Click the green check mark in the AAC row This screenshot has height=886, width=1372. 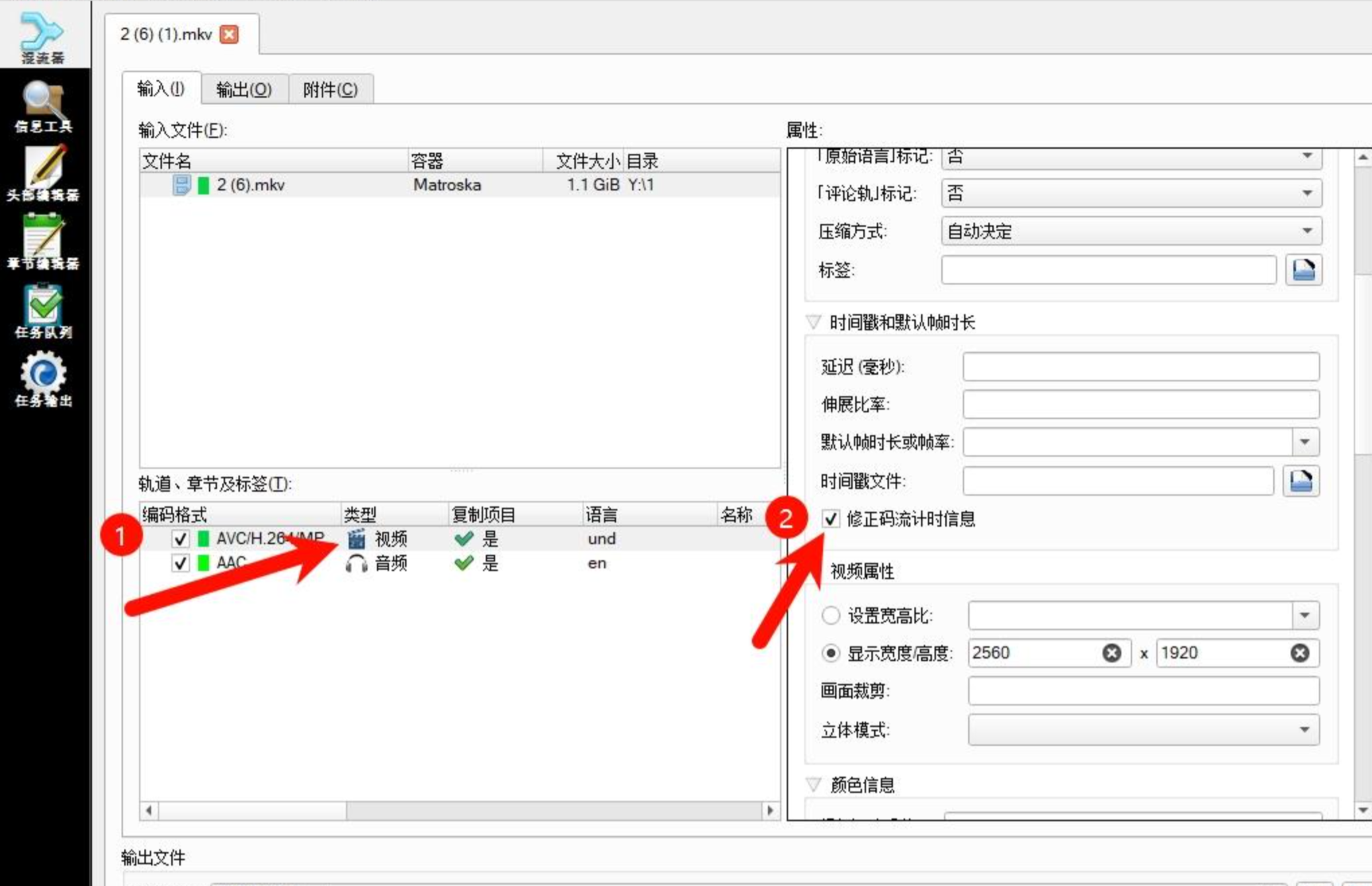(464, 563)
